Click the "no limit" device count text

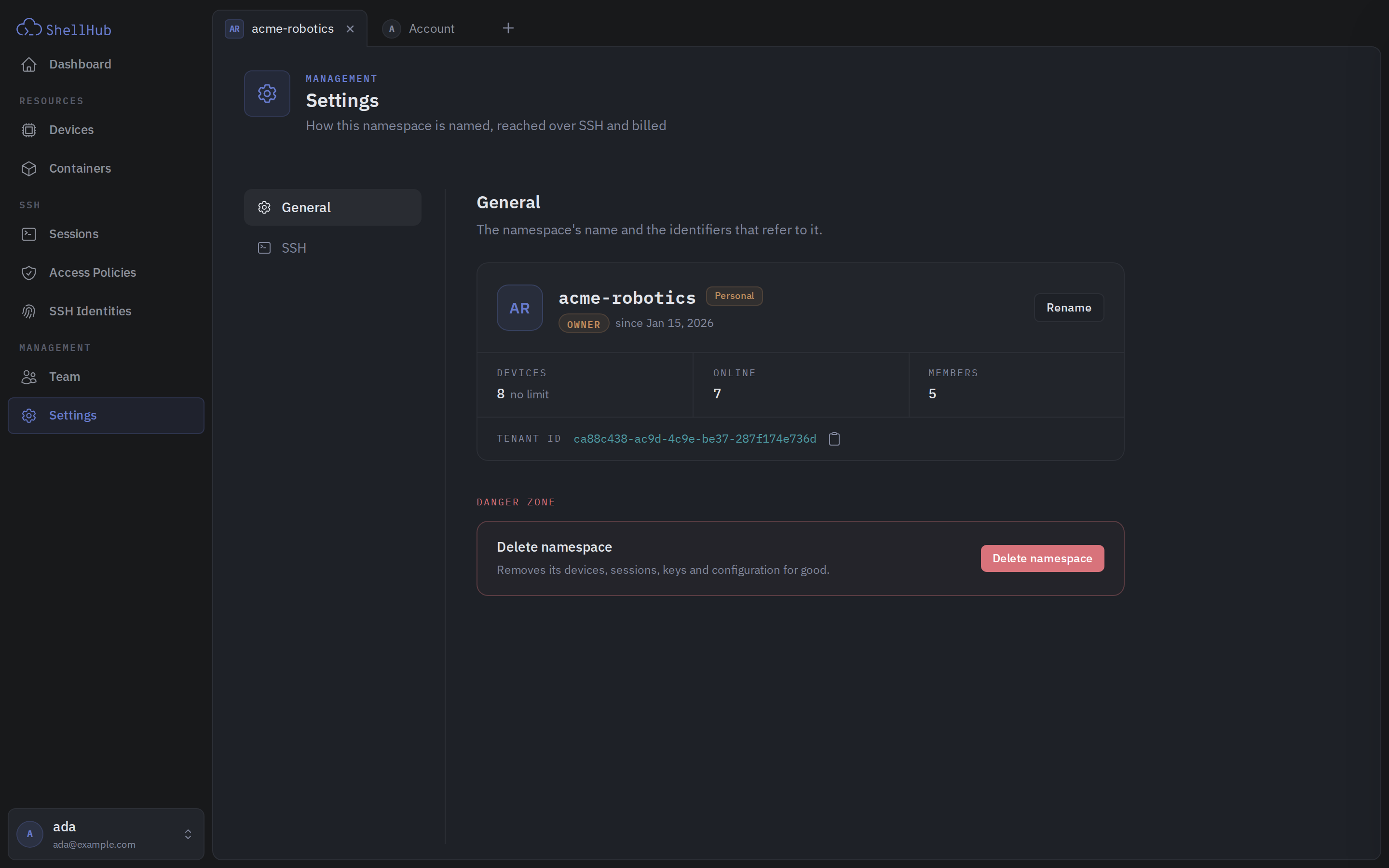tap(529, 394)
